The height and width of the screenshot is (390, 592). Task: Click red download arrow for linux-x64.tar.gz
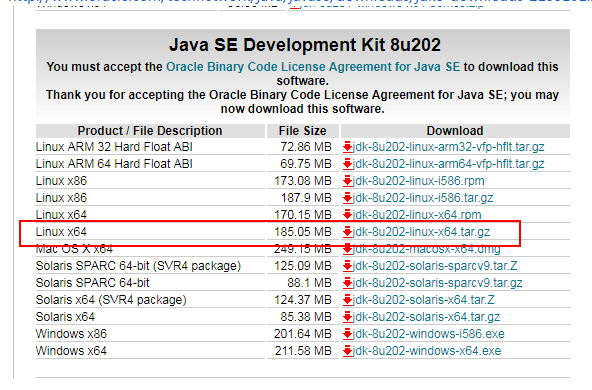click(347, 232)
